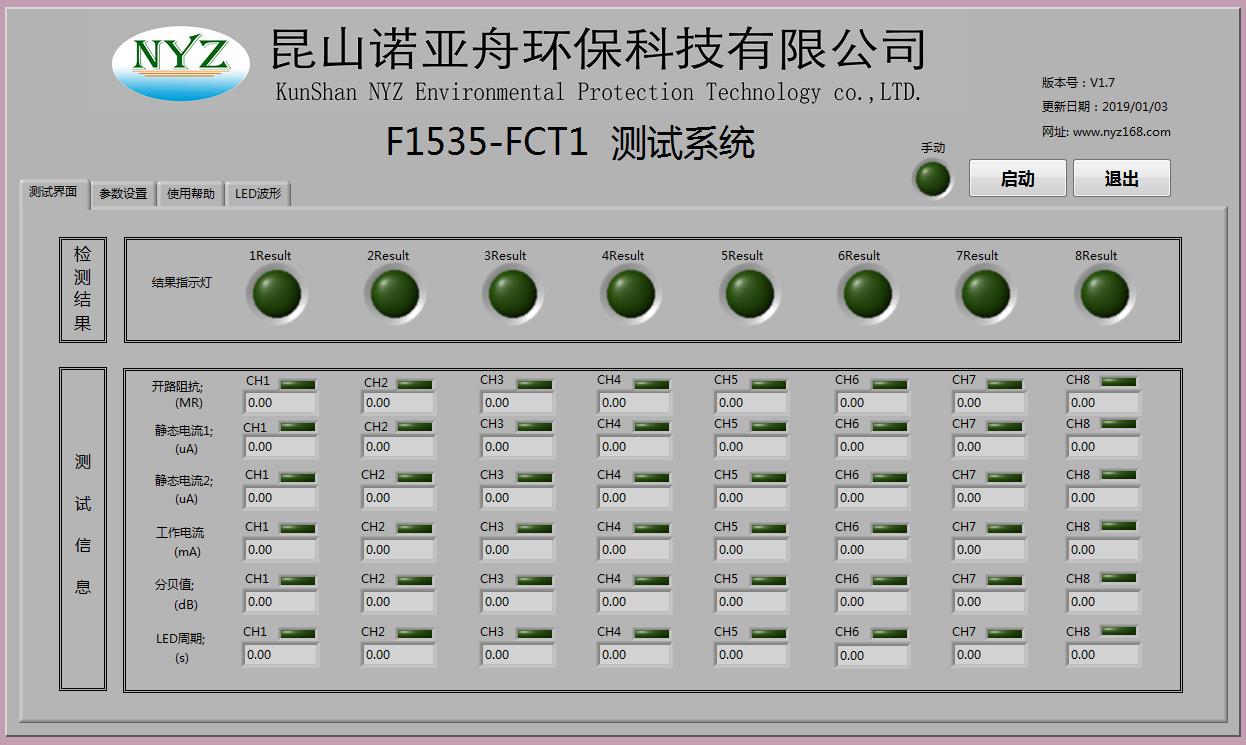Click the 分贝值 (dB) row label
The image size is (1246, 745).
click(x=176, y=594)
